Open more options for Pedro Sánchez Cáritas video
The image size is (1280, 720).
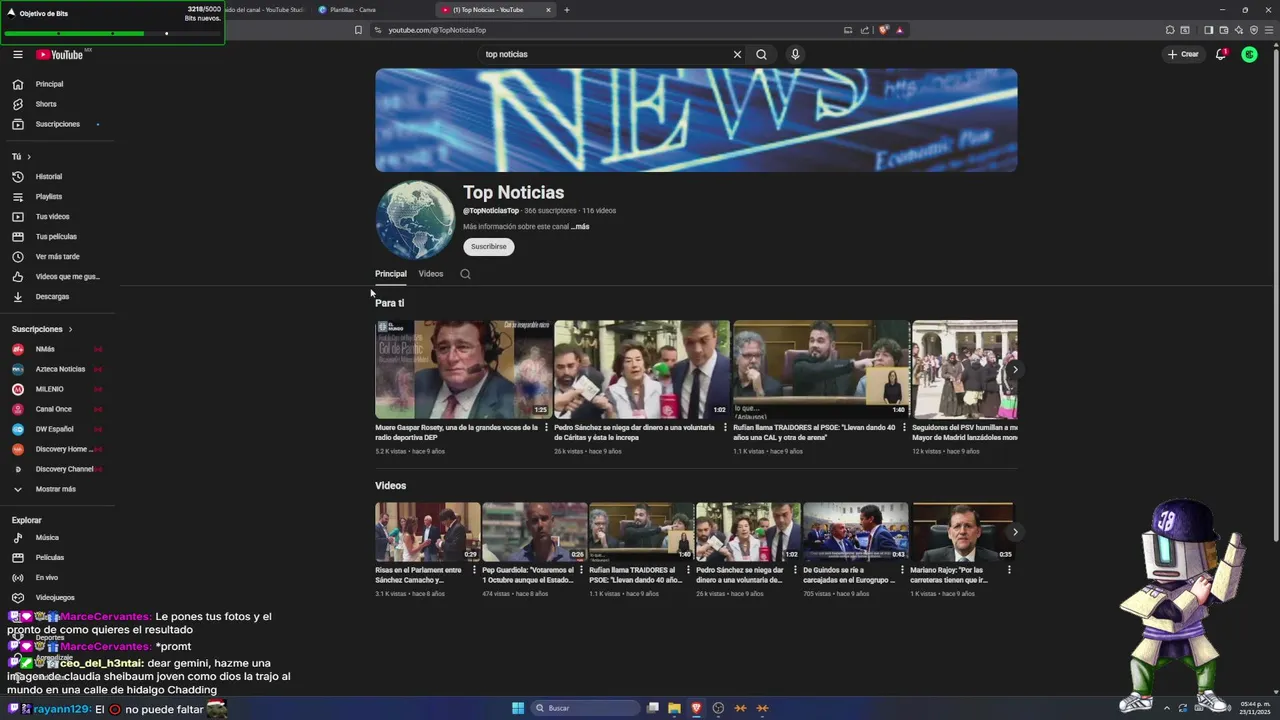(725, 428)
